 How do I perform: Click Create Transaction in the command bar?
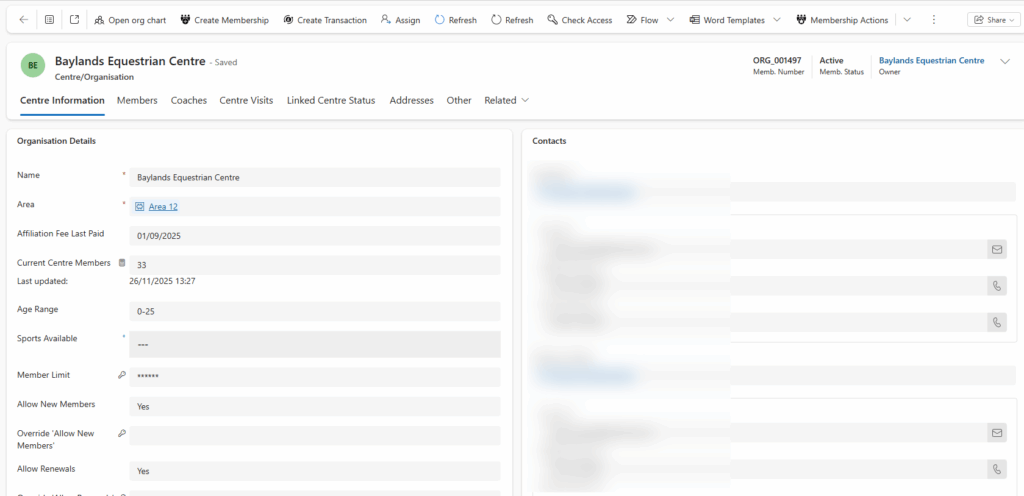click(x=324, y=20)
